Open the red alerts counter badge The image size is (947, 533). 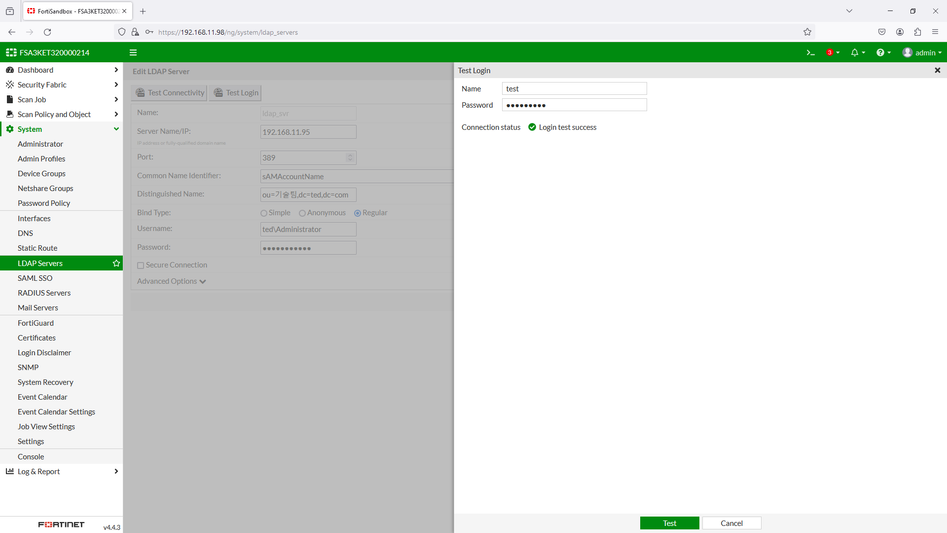coord(830,53)
